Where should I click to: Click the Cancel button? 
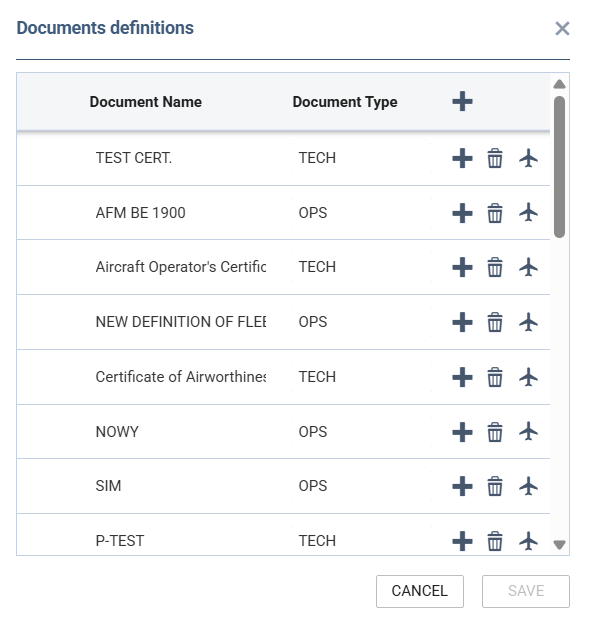pyautogui.click(x=420, y=591)
